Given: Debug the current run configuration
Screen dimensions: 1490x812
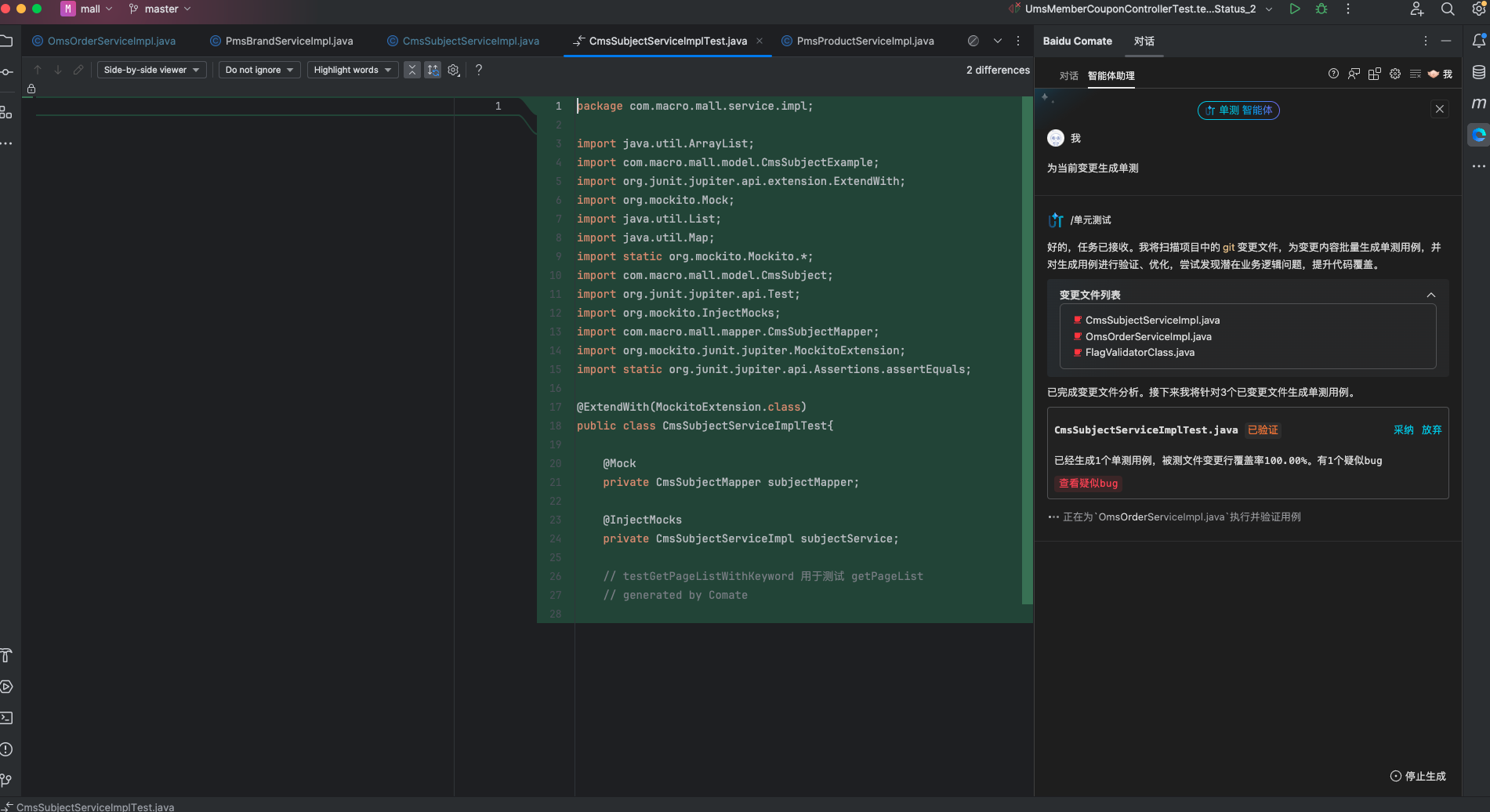Looking at the screenshot, I should click(1321, 9).
